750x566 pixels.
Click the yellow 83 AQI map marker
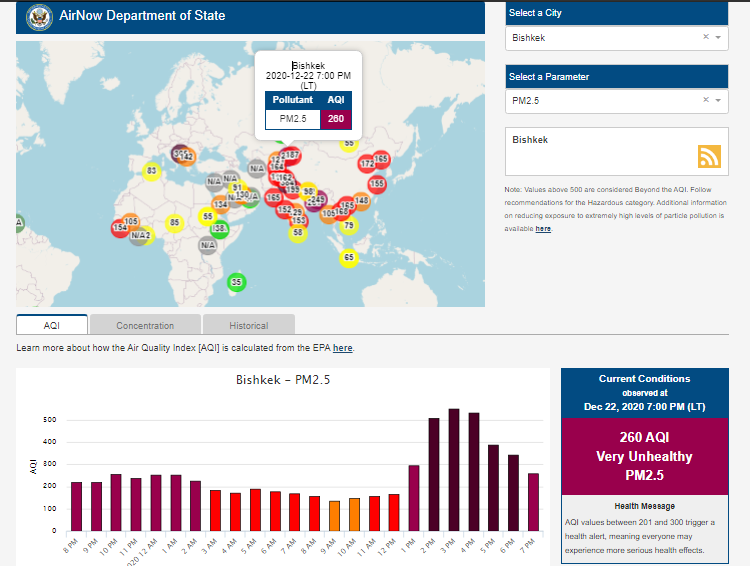coord(151,171)
